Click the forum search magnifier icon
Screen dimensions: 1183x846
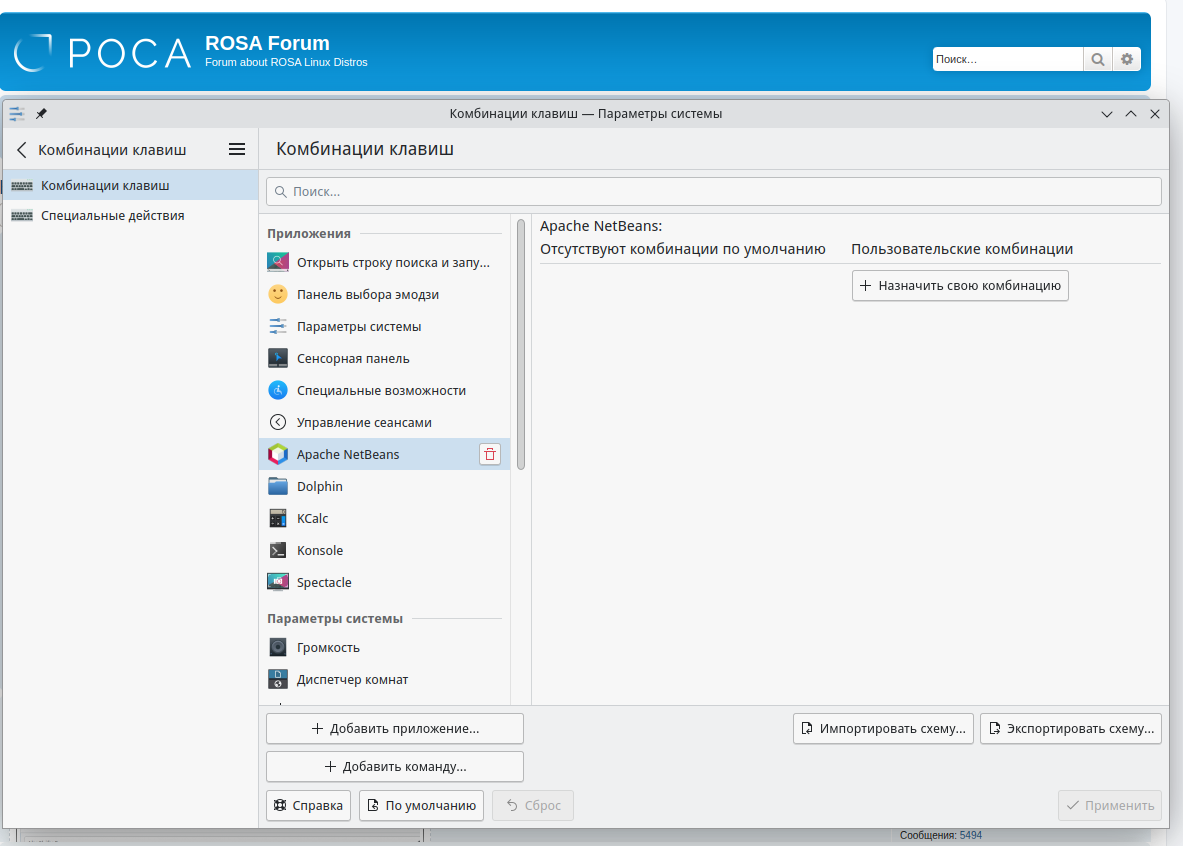pyautogui.click(x=1098, y=59)
